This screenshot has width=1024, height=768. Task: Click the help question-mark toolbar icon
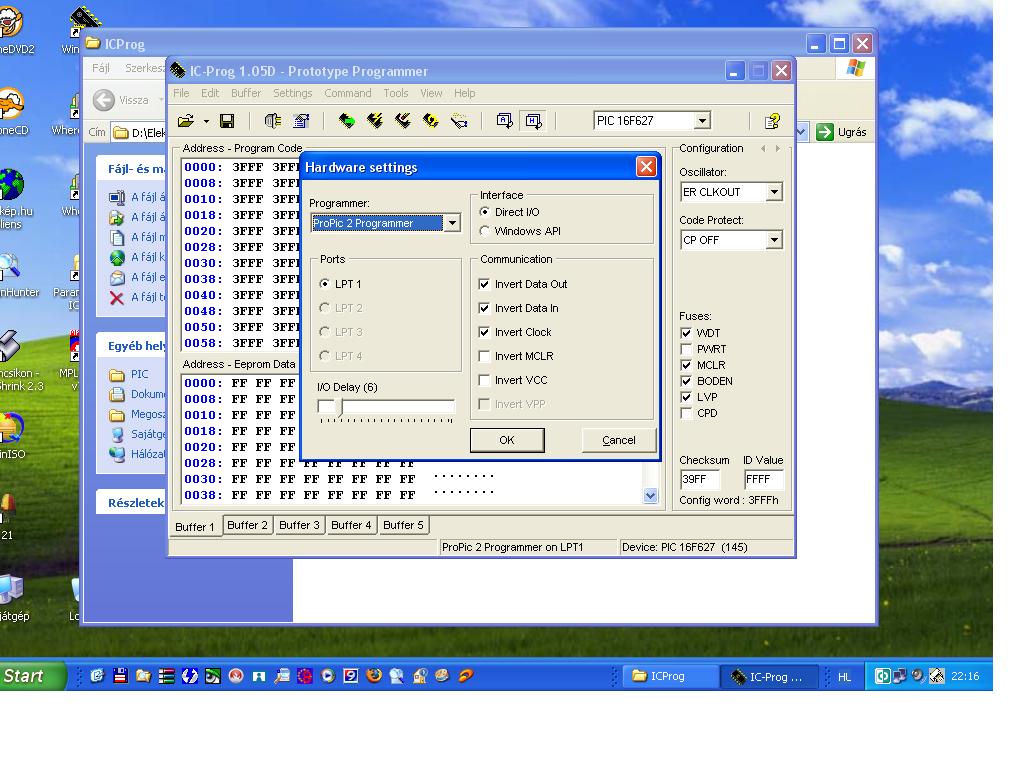[773, 121]
